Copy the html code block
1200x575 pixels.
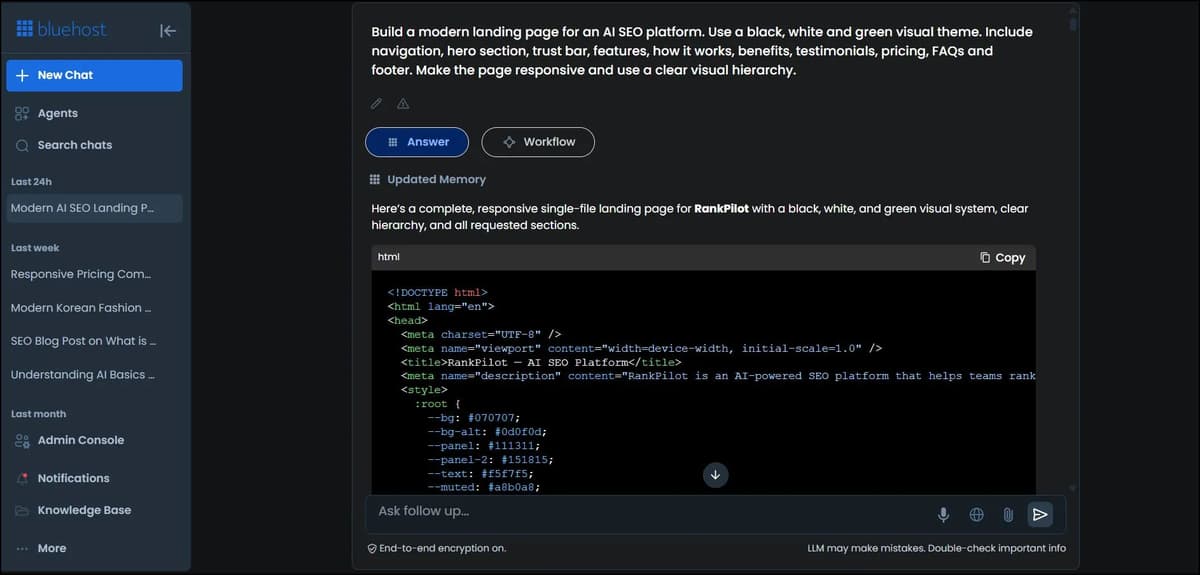pos(1002,257)
